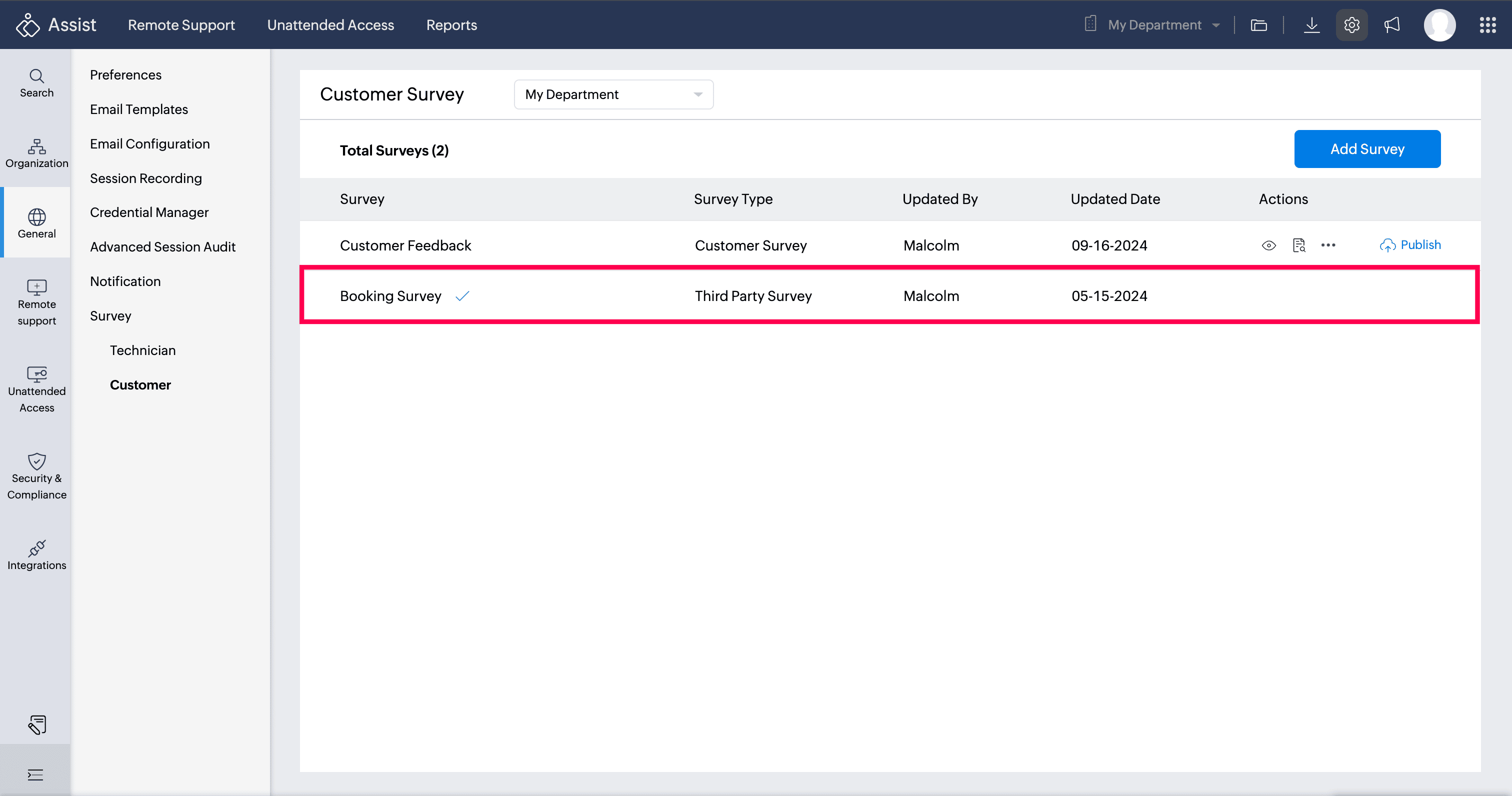Open department switcher in top bar
This screenshot has width=1512, height=796.
[1154, 24]
